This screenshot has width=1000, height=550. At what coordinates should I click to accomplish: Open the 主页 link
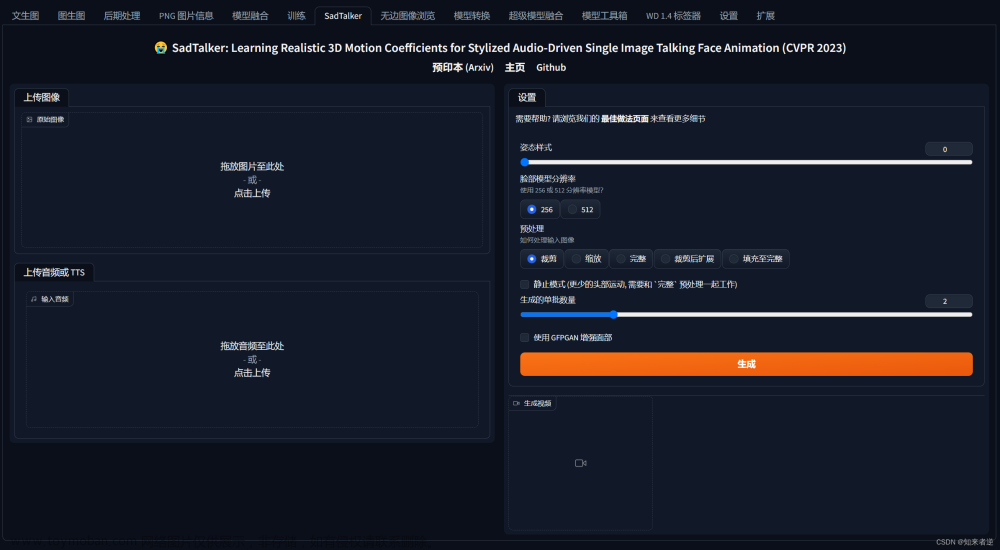pyautogui.click(x=515, y=67)
